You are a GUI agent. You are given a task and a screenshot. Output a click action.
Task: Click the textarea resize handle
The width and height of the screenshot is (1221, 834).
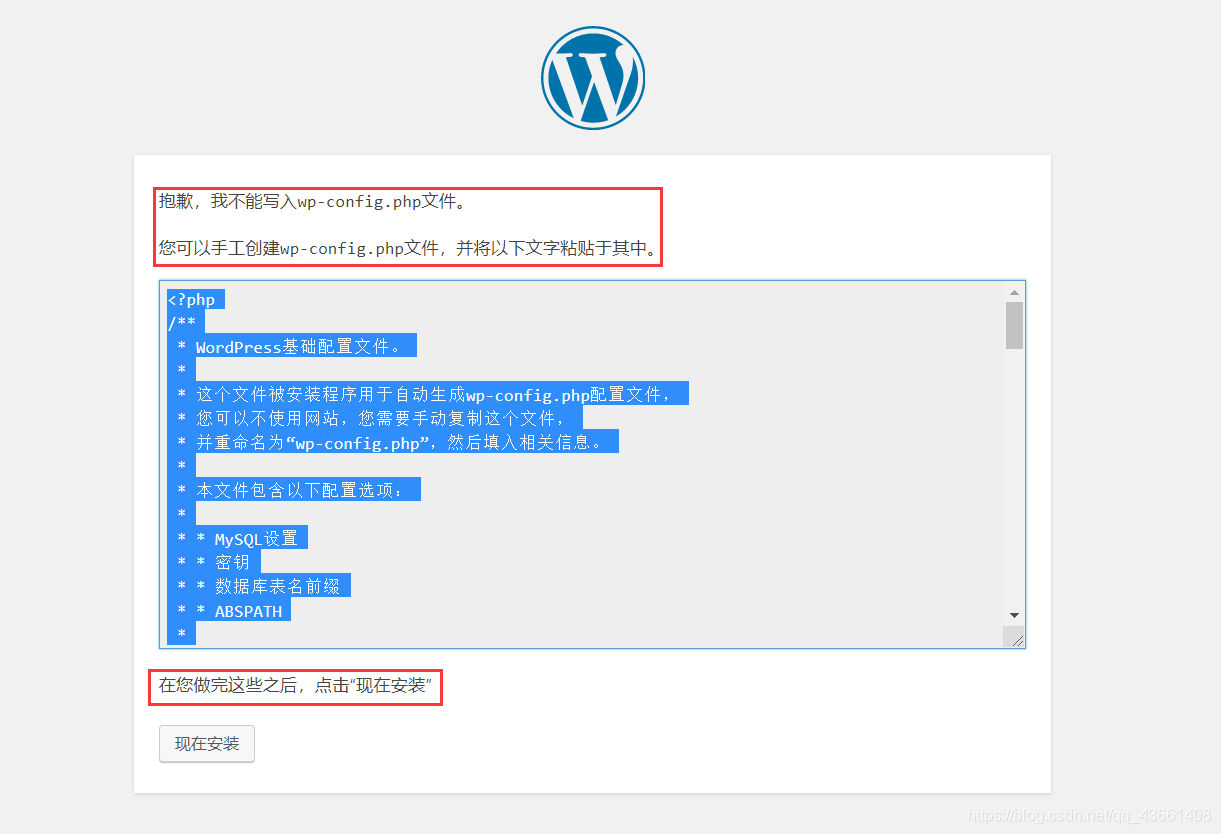point(1015,639)
